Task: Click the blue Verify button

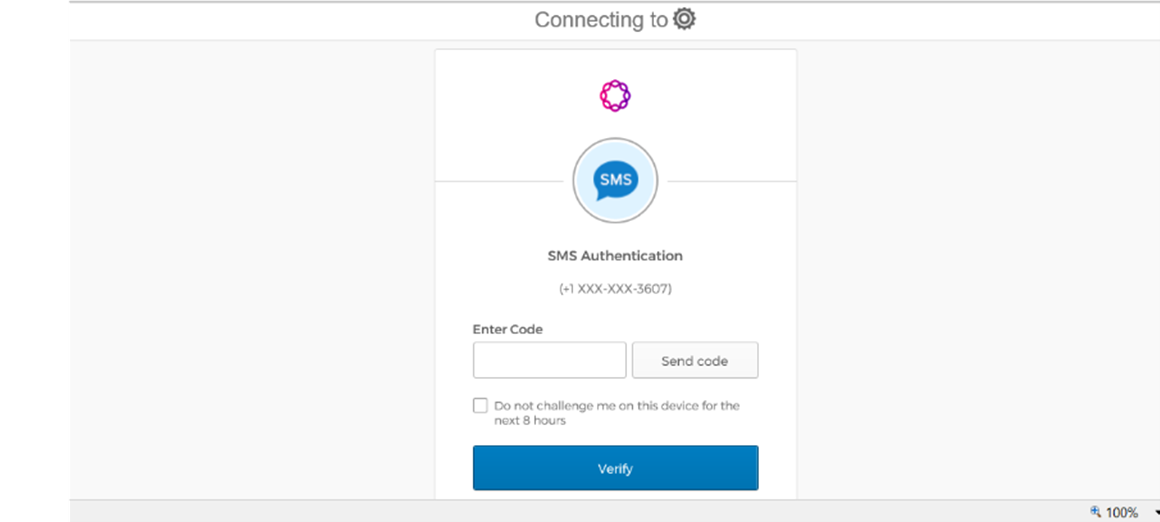Action: [x=615, y=468]
